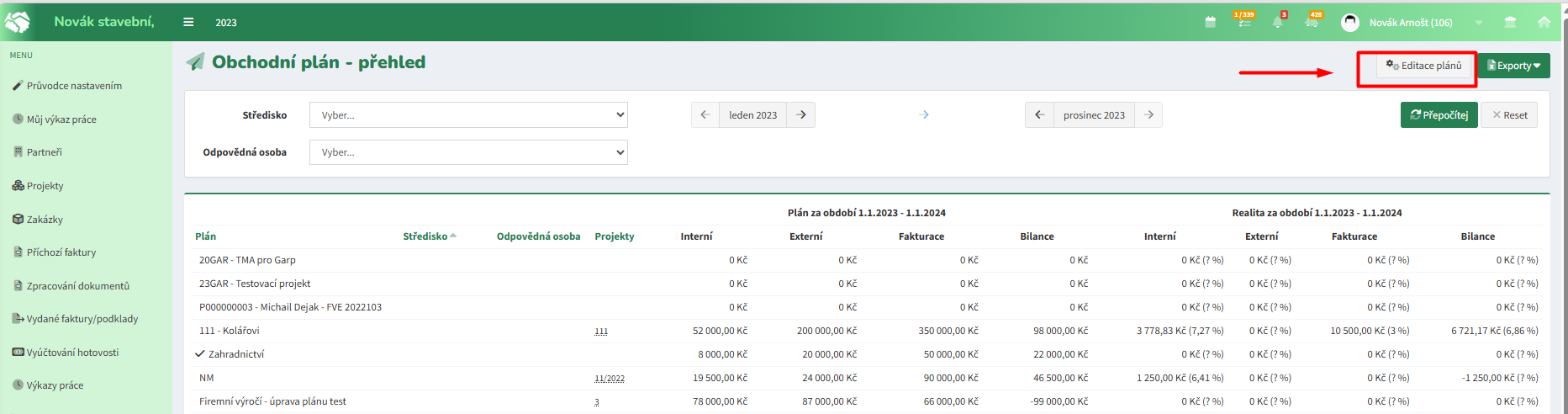The image size is (1568, 414).
Task: Click the bank building icon in the header
Action: click(x=1510, y=23)
